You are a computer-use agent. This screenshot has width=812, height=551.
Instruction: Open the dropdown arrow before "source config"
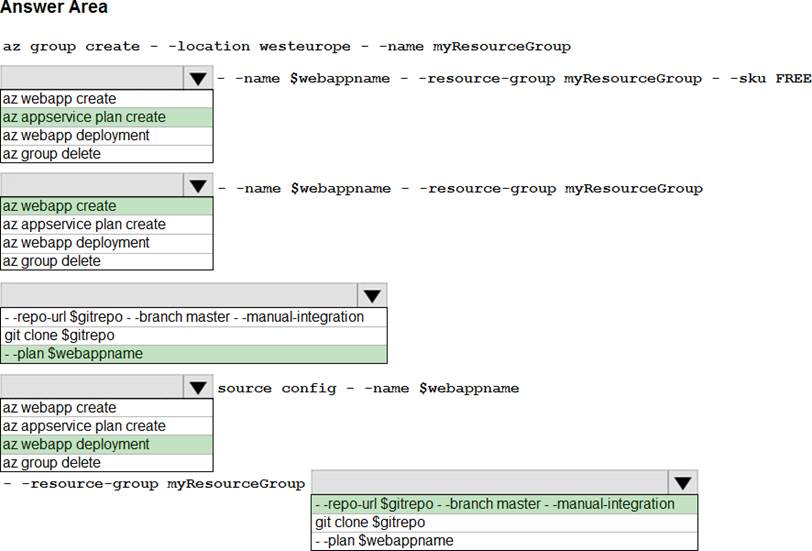pos(198,387)
